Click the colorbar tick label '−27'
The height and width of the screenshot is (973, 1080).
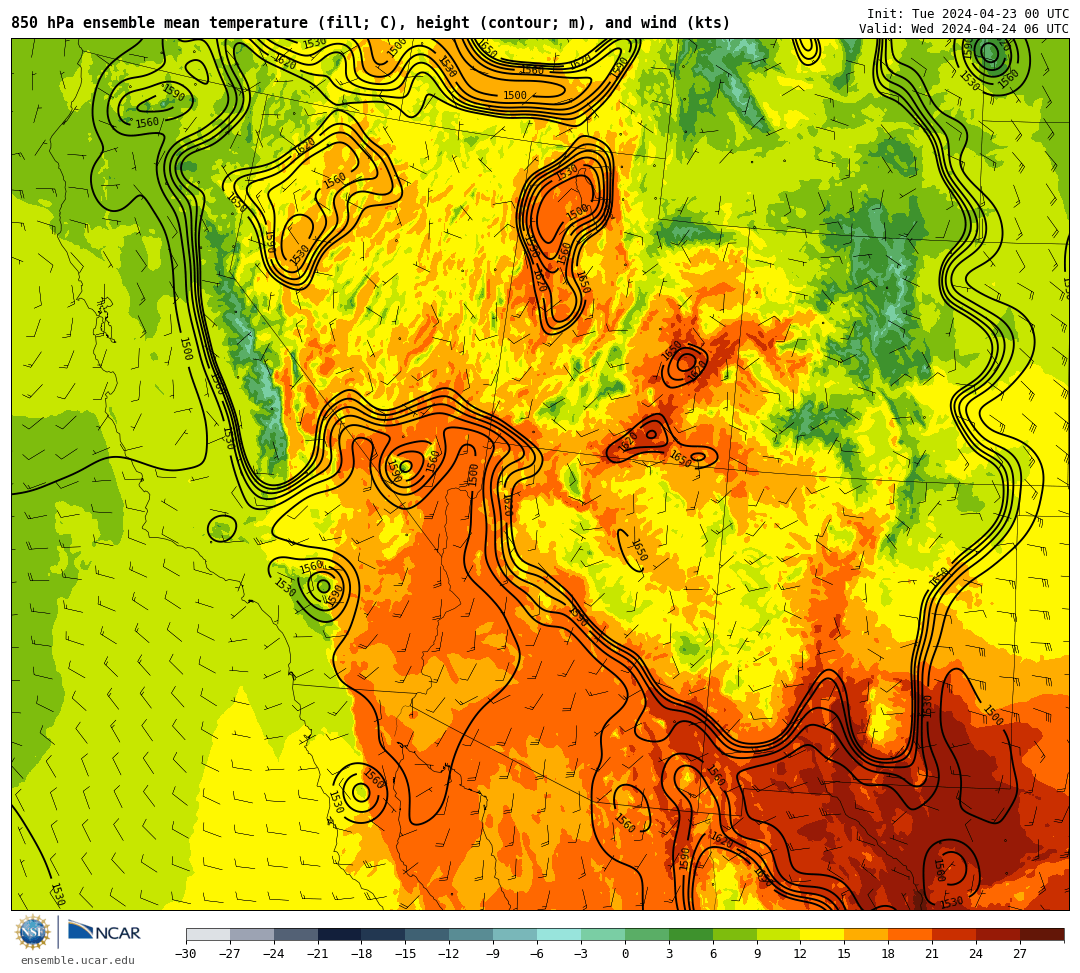pyautogui.click(x=230, y=954)
